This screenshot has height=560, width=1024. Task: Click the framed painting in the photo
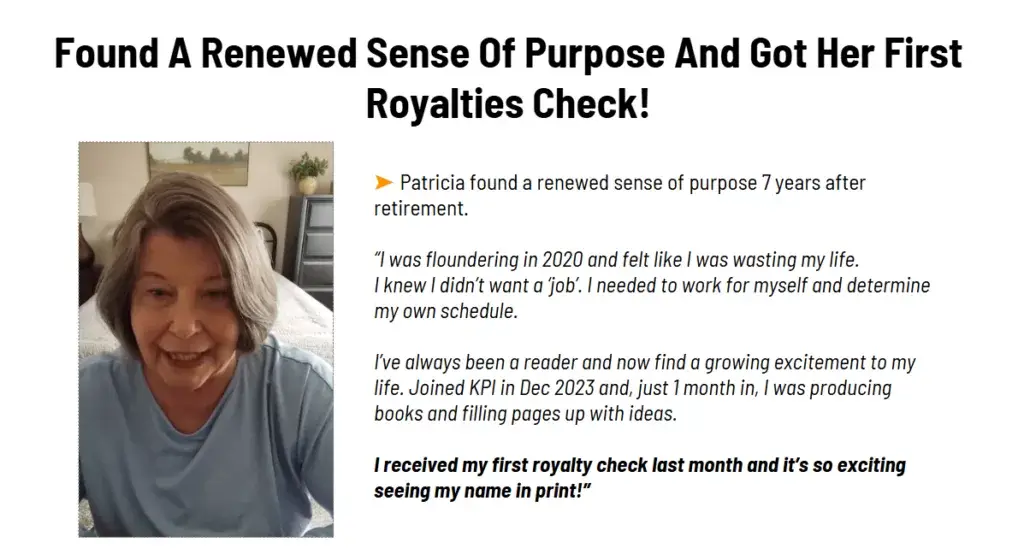coord(197,161)
